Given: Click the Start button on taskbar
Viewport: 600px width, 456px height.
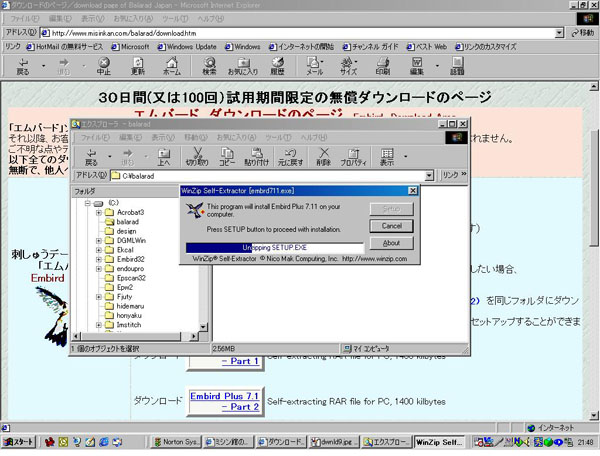Looking at the screenshot, I should coord(18,442).
